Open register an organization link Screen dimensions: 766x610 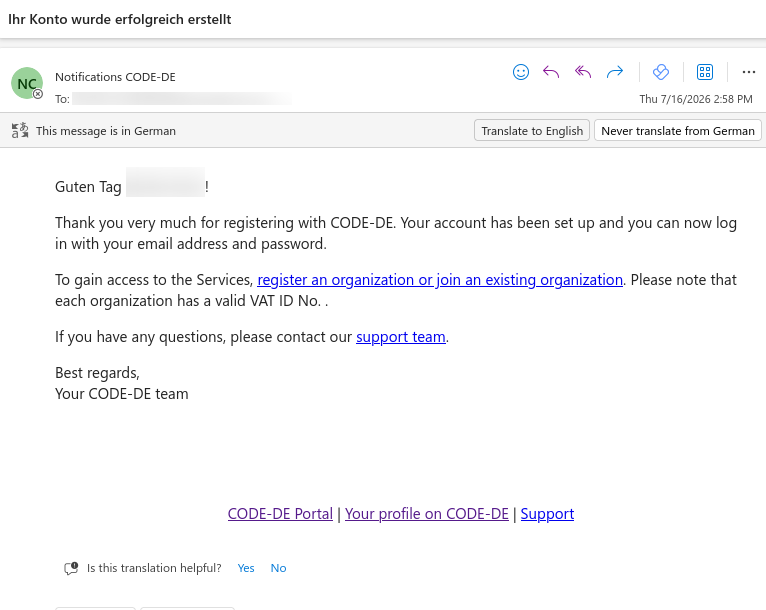coord(440,280)
